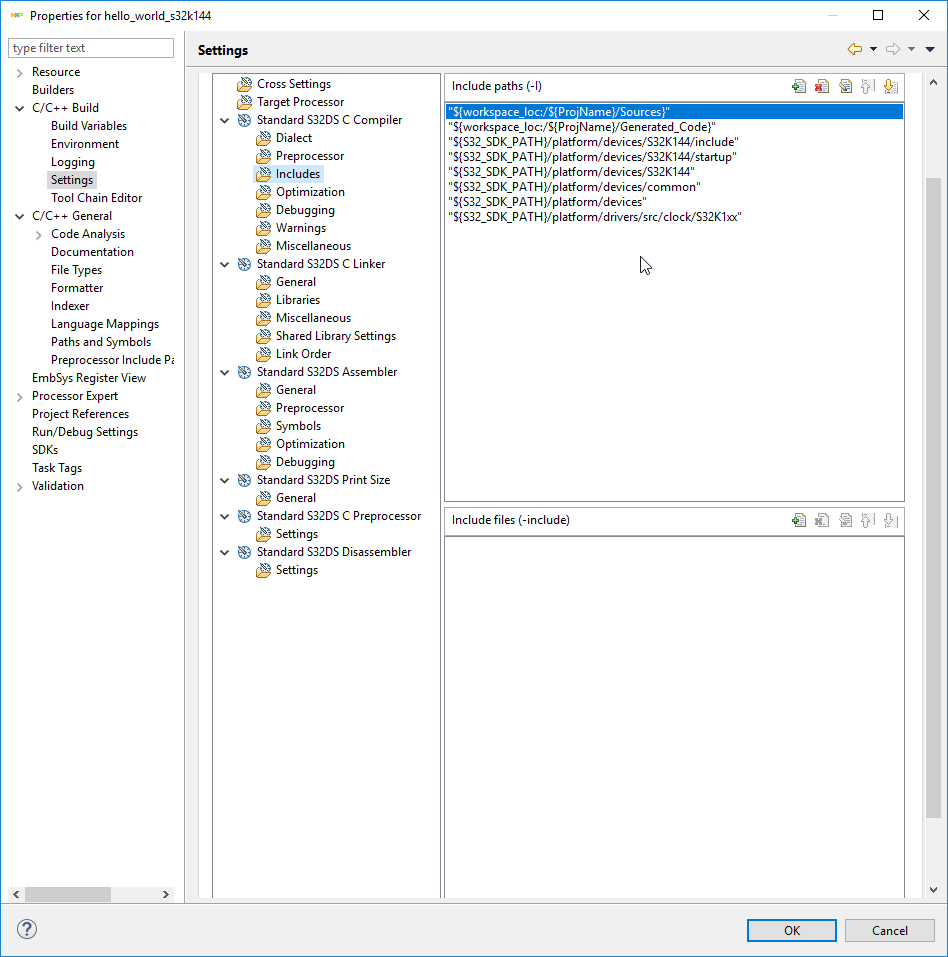The image size is (948, 957).
Task: Select Symbols under Assembler
Action: 299,426
